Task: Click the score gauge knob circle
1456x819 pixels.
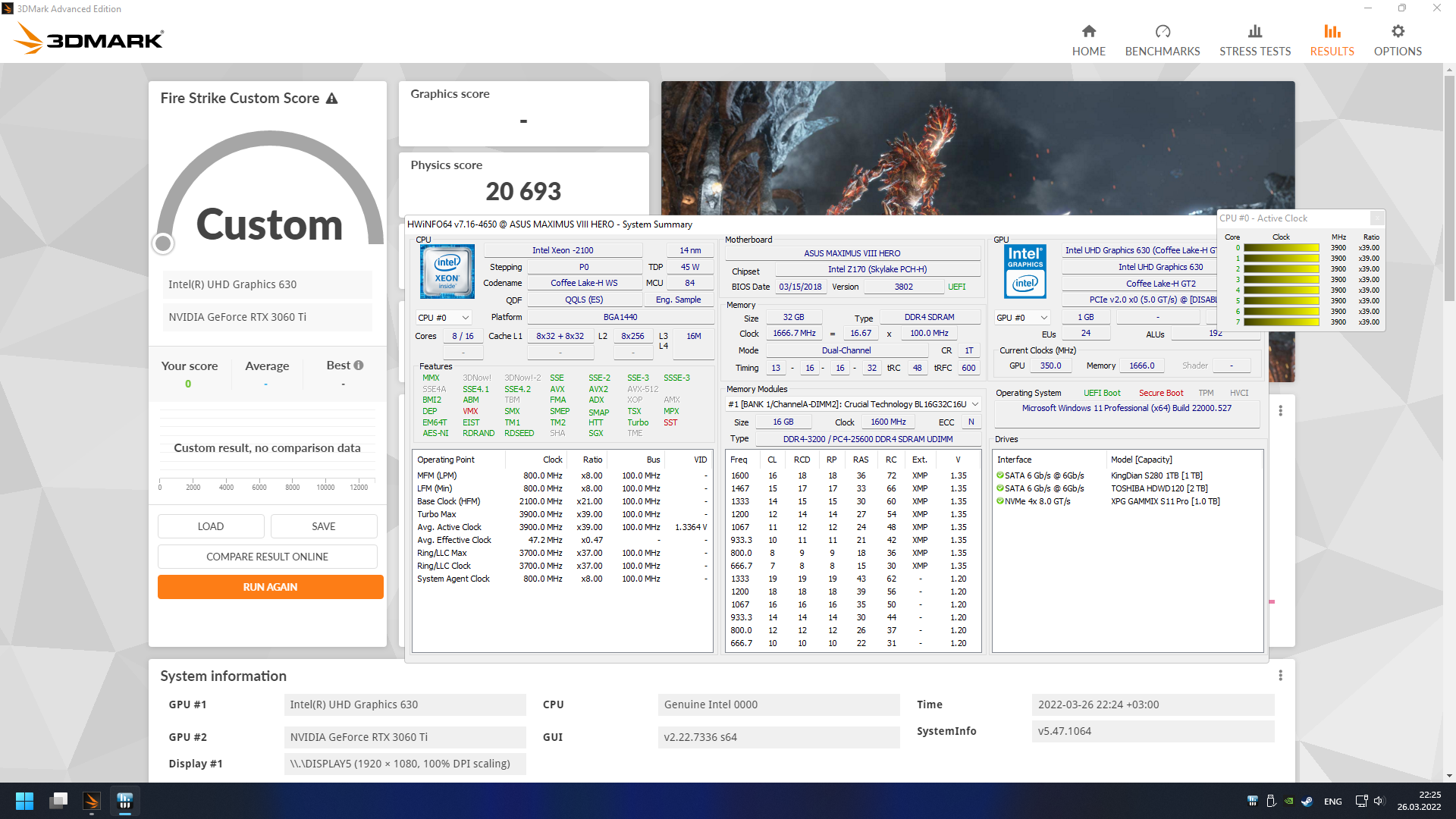Action: coord(163,243)
